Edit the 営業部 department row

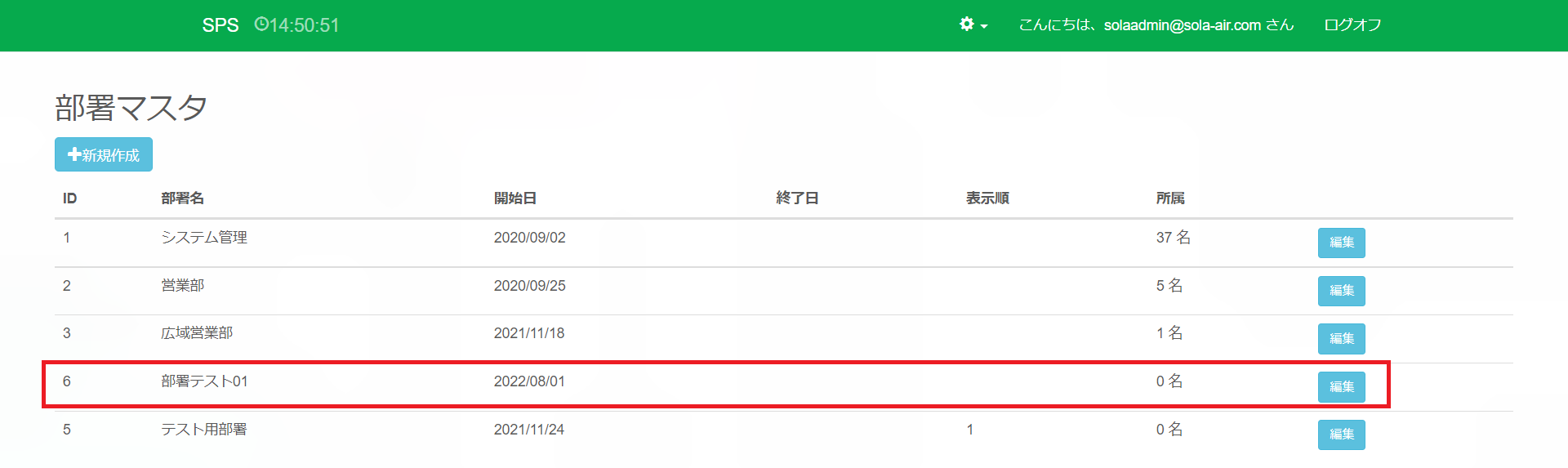tap(1341, 291)
